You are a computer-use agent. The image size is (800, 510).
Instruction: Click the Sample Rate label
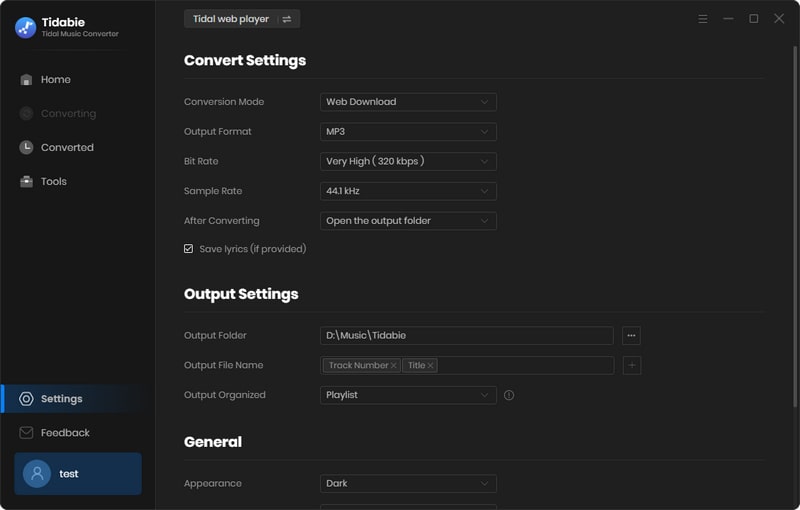pos(213,191)
